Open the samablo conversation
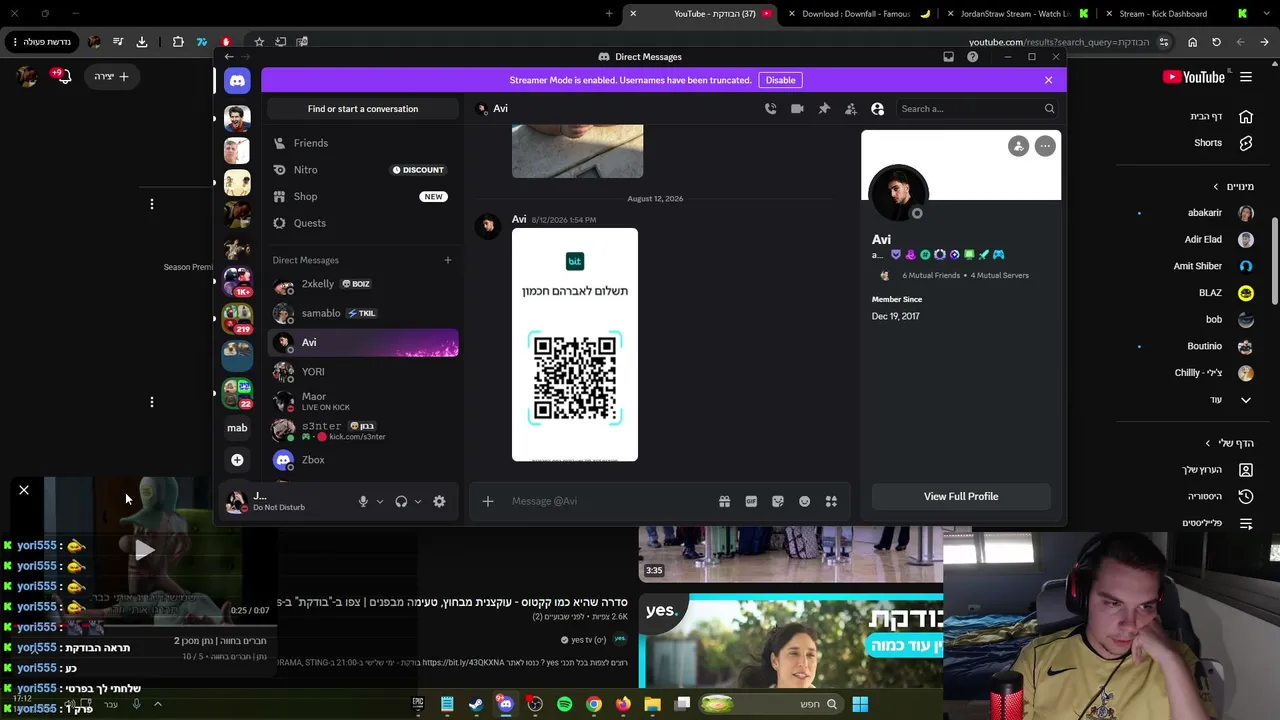1280x720 pixels. tap(363, 313)
